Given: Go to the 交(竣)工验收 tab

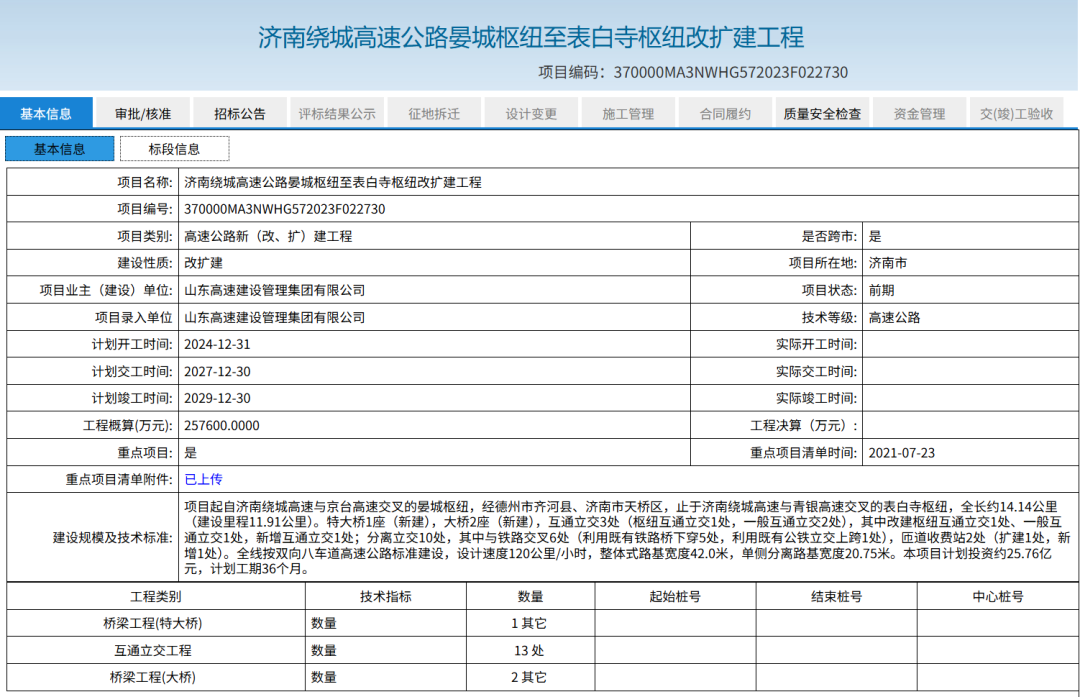Looking at the screenshot, I should coord(1017,114).
